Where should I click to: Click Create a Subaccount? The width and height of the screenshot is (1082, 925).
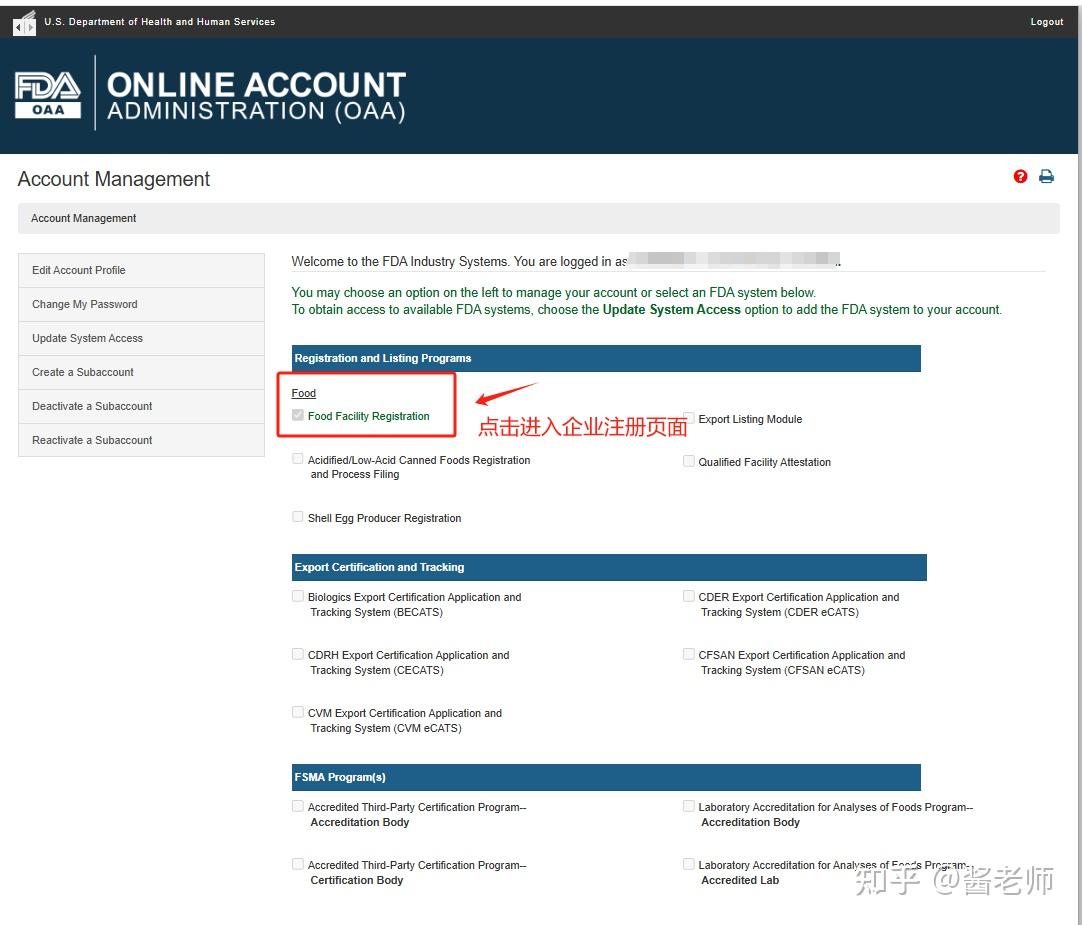tap(82, 372)
